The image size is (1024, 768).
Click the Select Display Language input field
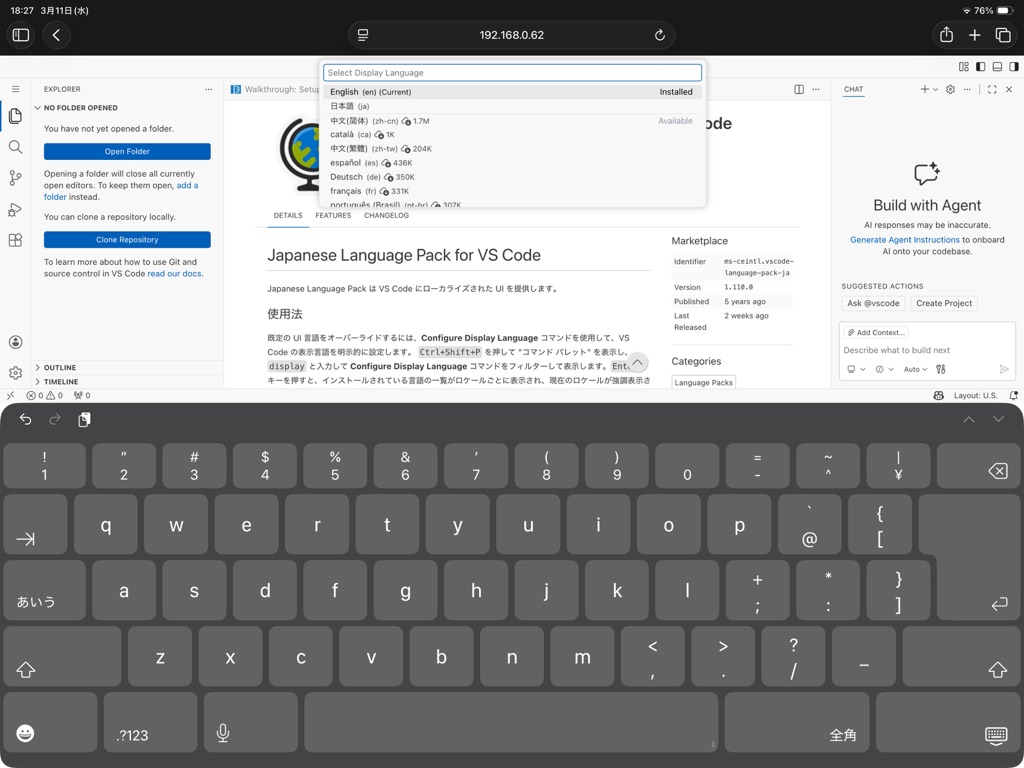(x=512, y=73)
